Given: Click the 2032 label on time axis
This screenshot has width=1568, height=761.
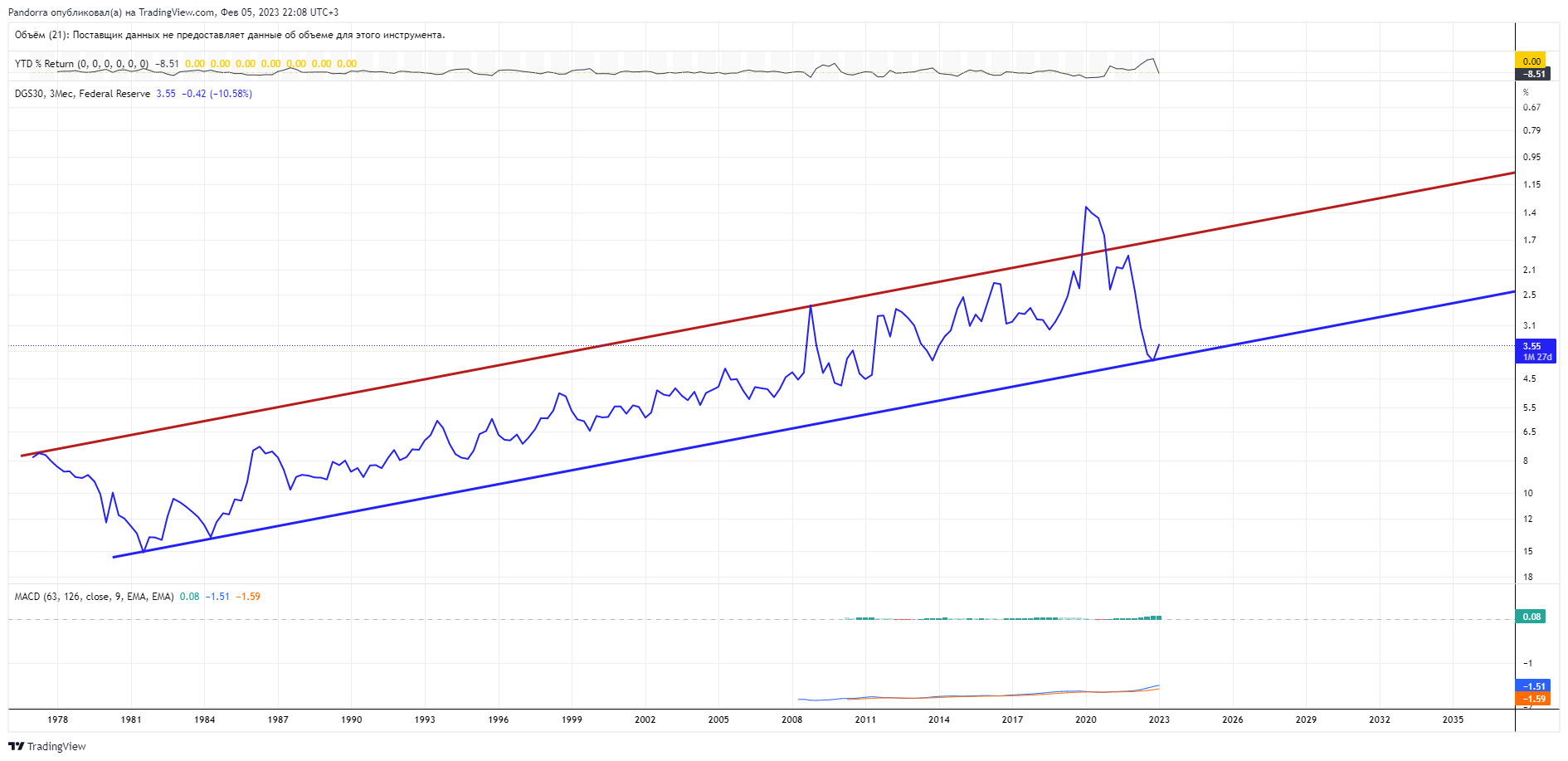Looking at the screenshot, I should point(1380,720).
